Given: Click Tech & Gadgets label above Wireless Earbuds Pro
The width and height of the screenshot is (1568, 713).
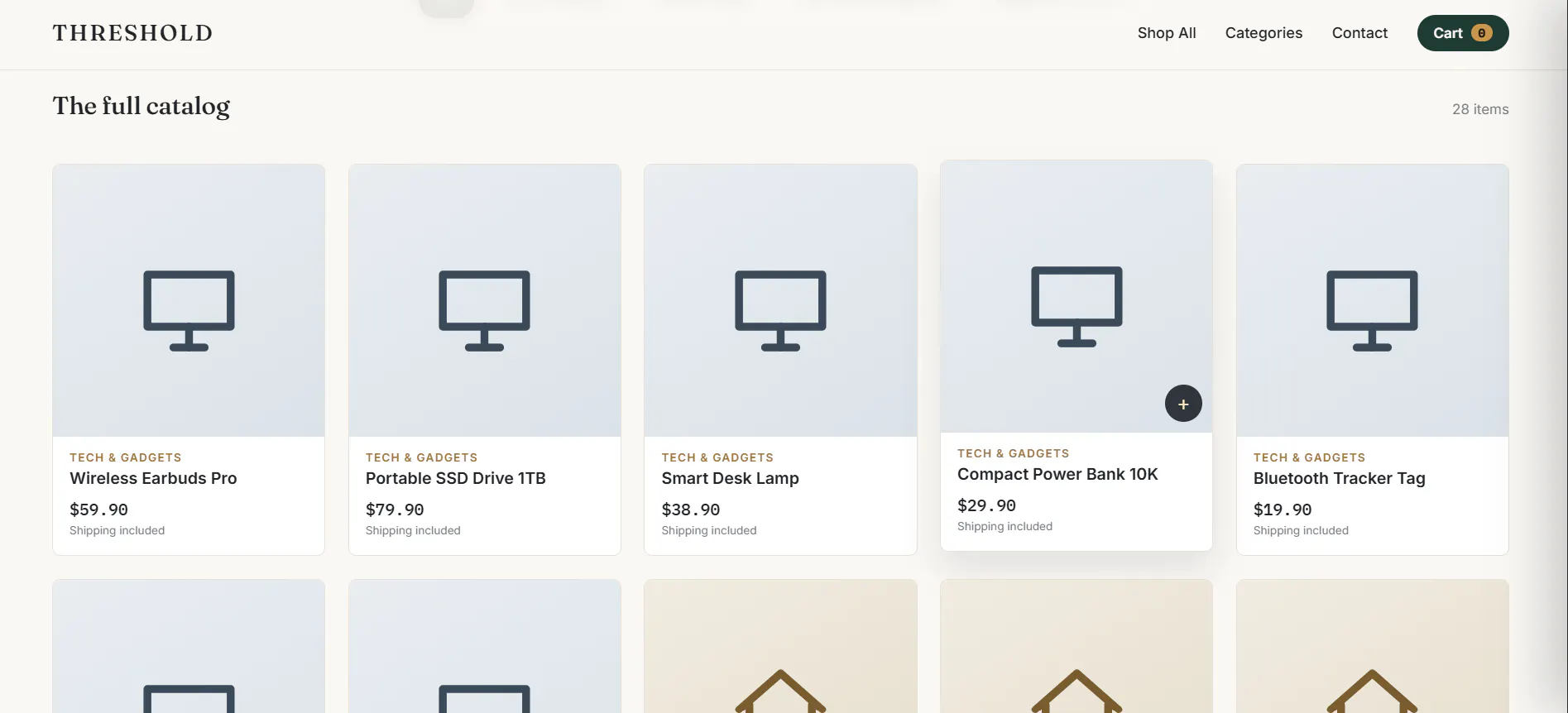Looking at the screenshot, I should click(126, 457).
